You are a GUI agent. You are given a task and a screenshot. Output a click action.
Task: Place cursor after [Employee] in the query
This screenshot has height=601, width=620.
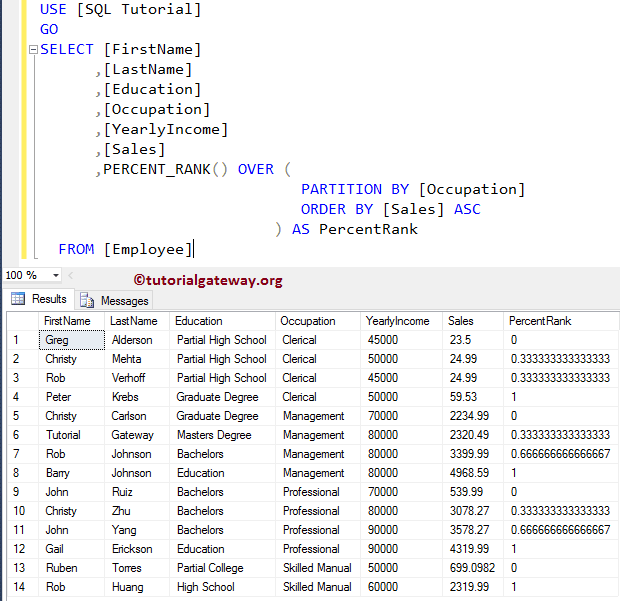(x=193, y=249)
